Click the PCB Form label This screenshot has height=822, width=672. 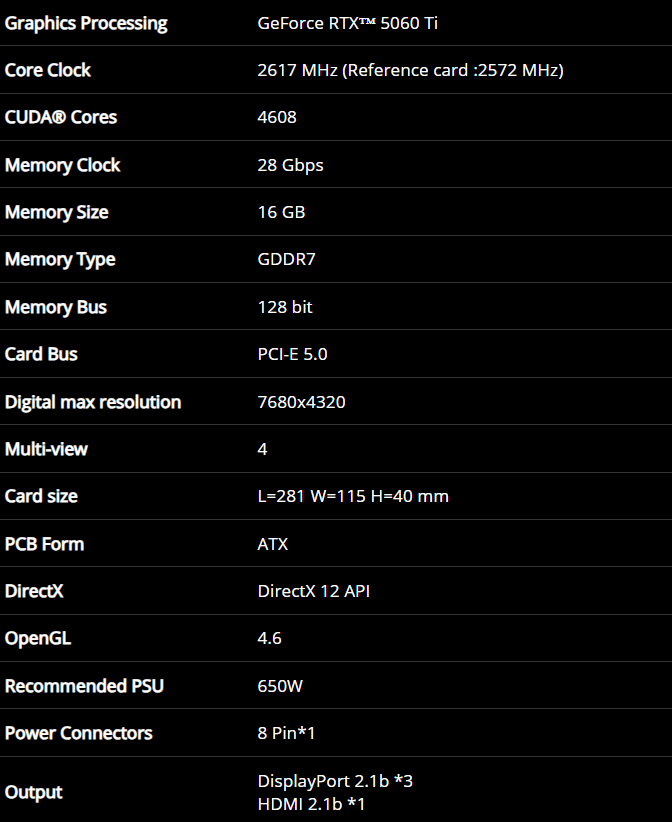44,544
